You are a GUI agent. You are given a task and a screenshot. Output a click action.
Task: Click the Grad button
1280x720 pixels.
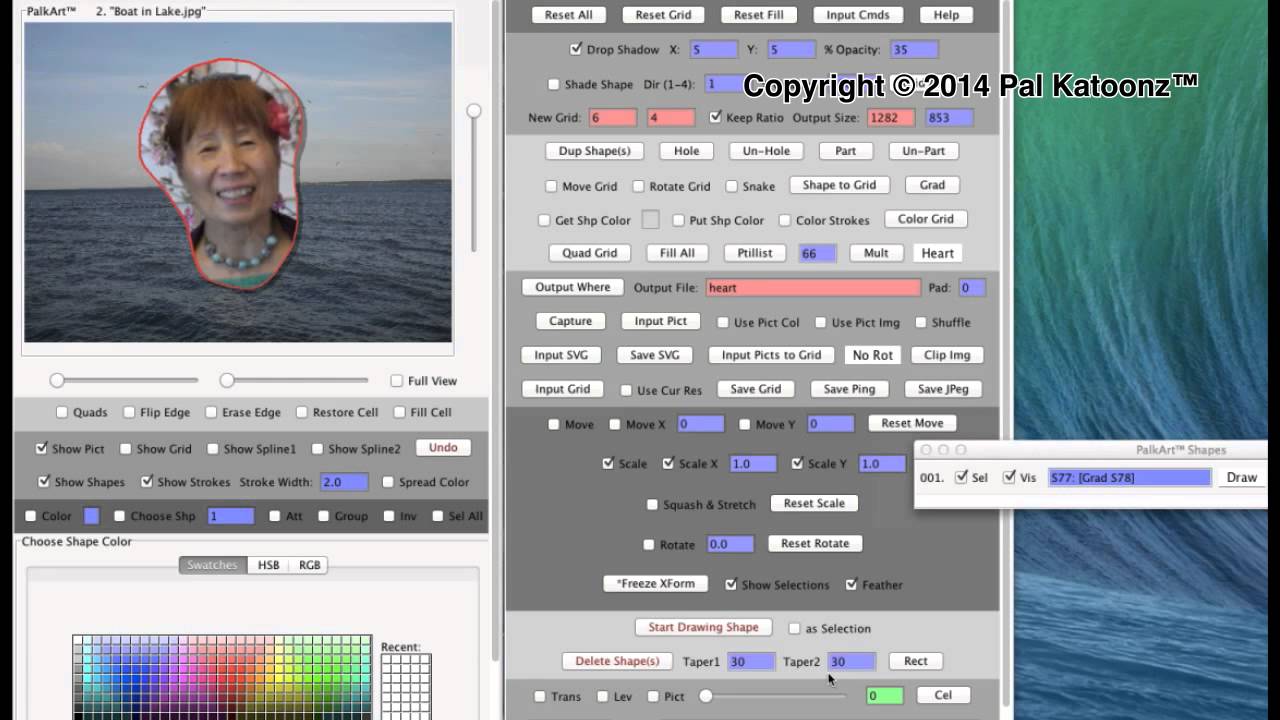tap(932, 185)
